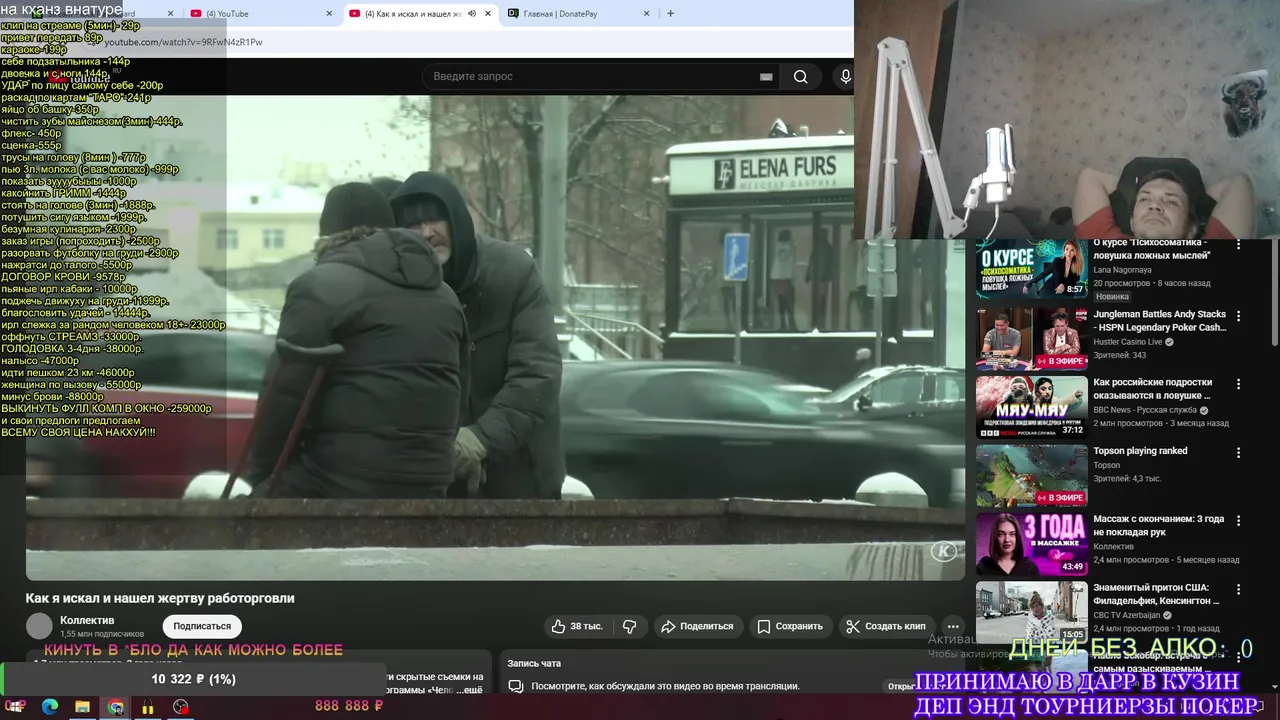Click the YouTube search magnifier button

800,77
